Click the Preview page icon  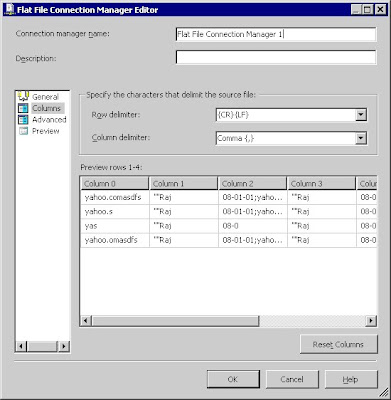(x=23, y=131)
